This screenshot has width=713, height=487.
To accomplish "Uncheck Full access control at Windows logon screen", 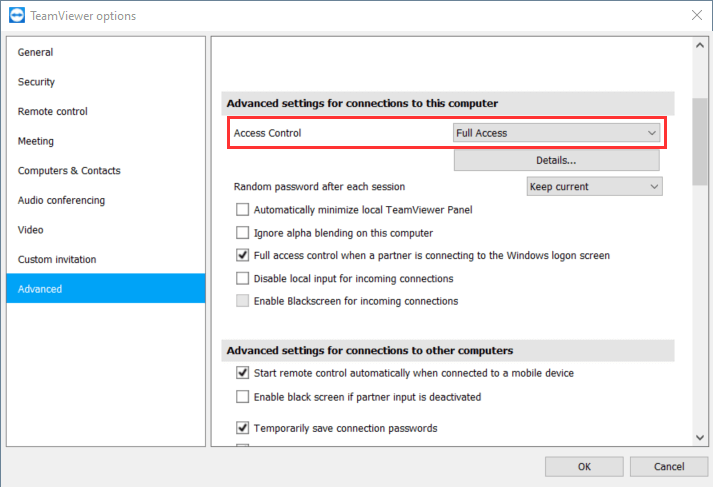I will click(x=242, y=256).
